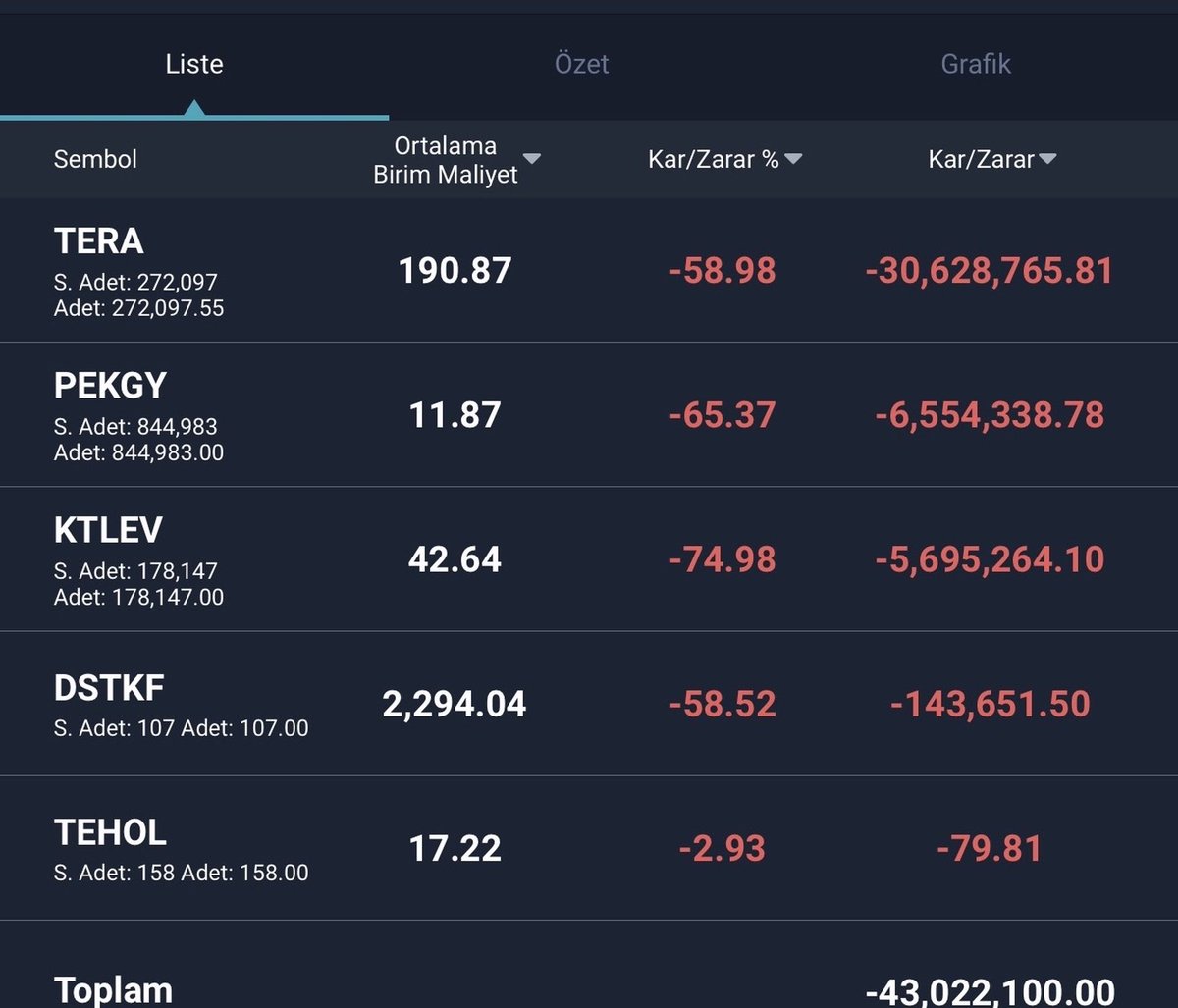1178x1008 pixels.
Task: Click the Sembol column header
Action: (95, 159)
